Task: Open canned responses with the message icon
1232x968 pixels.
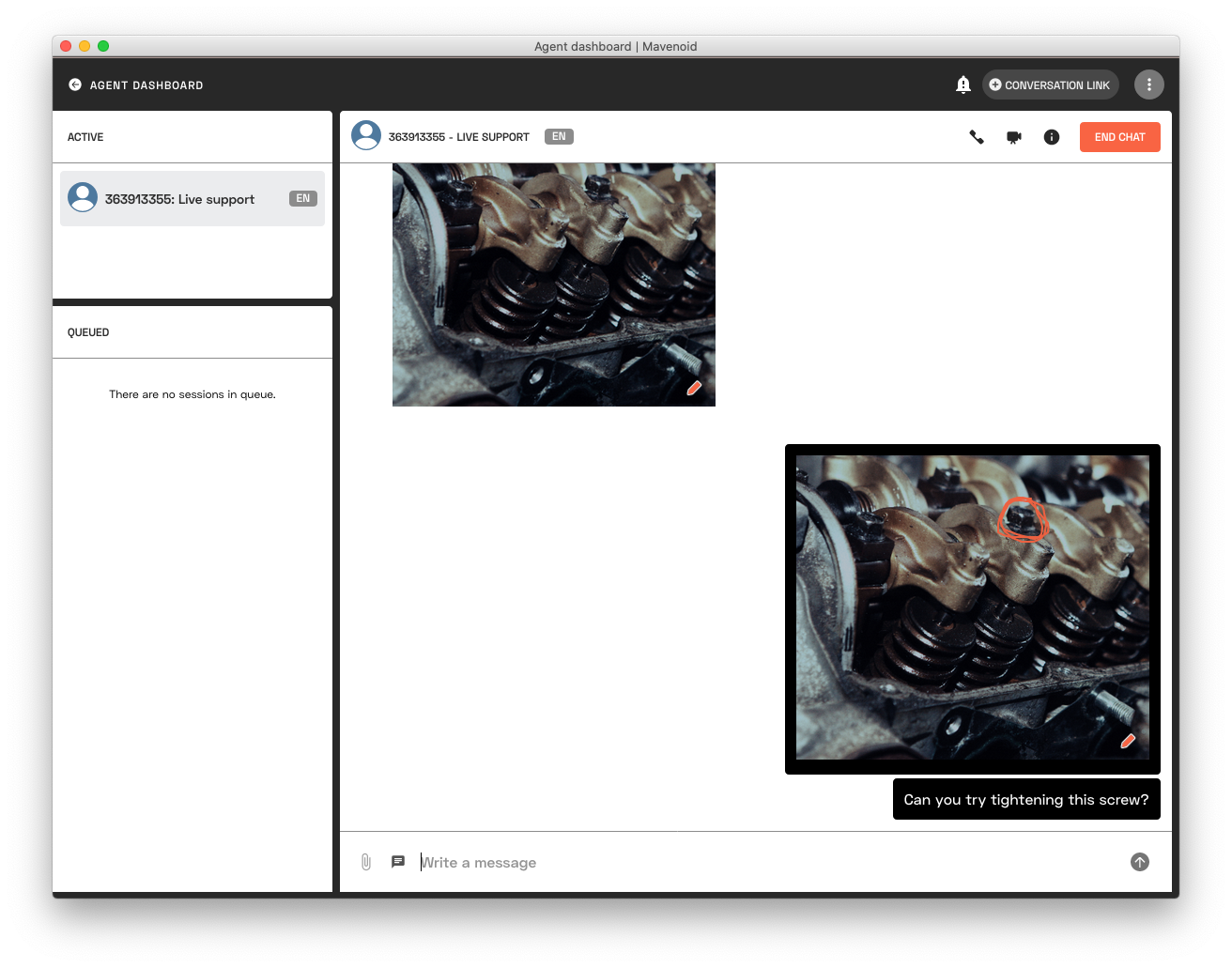Action: pyautogui.click(x=398, y=861)
